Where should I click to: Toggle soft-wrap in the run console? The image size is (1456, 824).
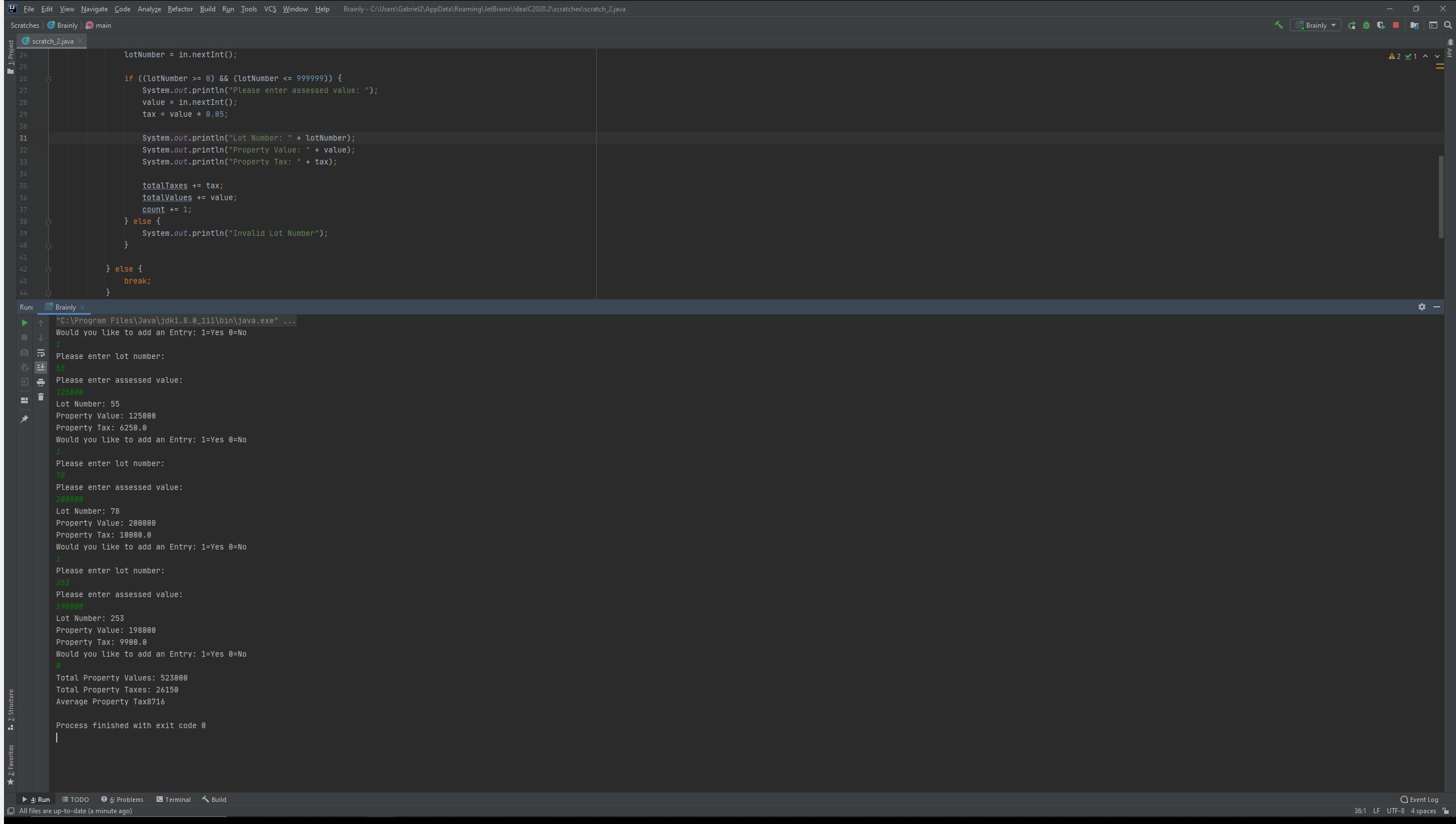pyautogui.click(x=41, y=353)
